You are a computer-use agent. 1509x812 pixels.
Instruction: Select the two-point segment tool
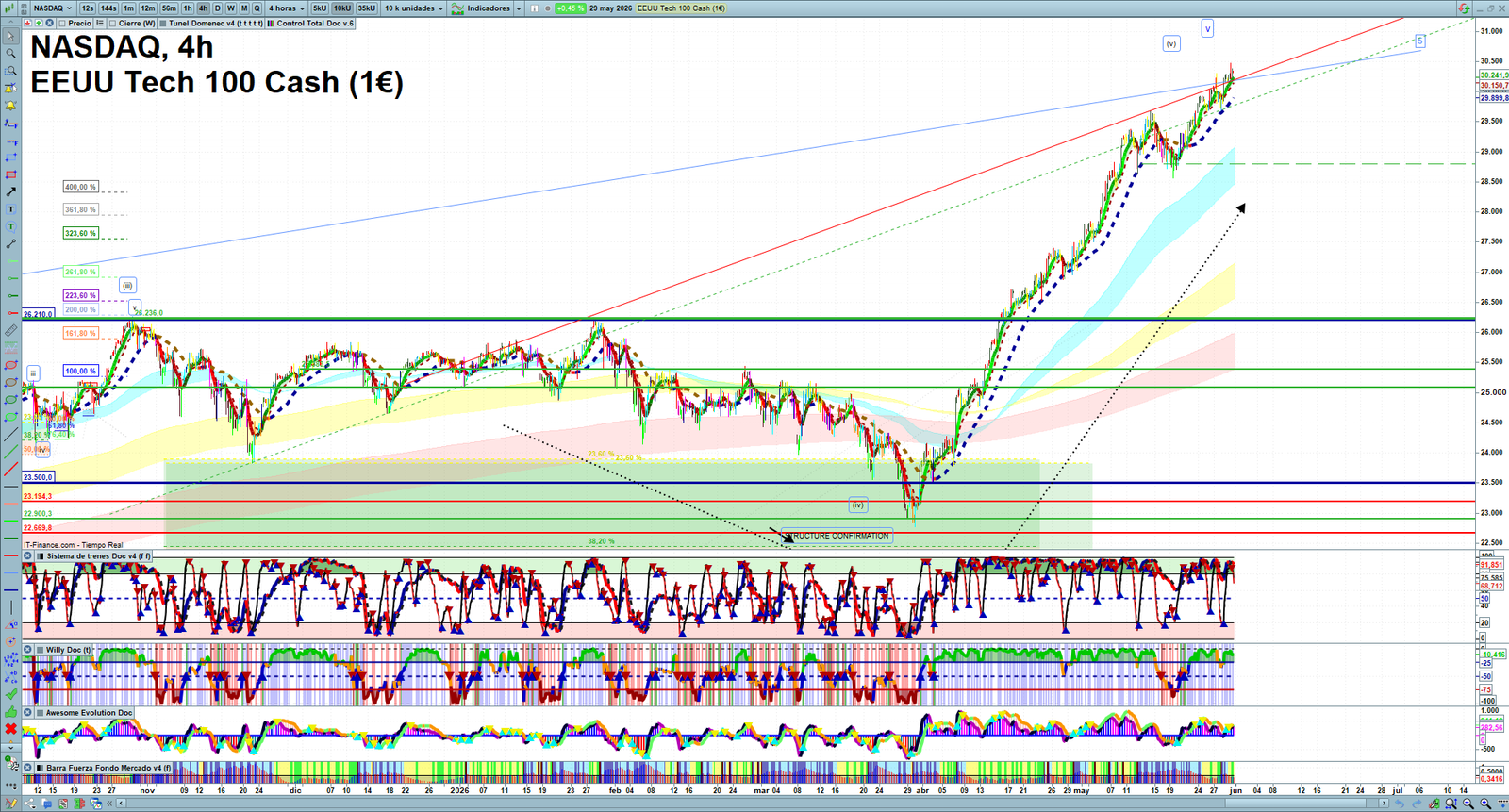[10, 243]
